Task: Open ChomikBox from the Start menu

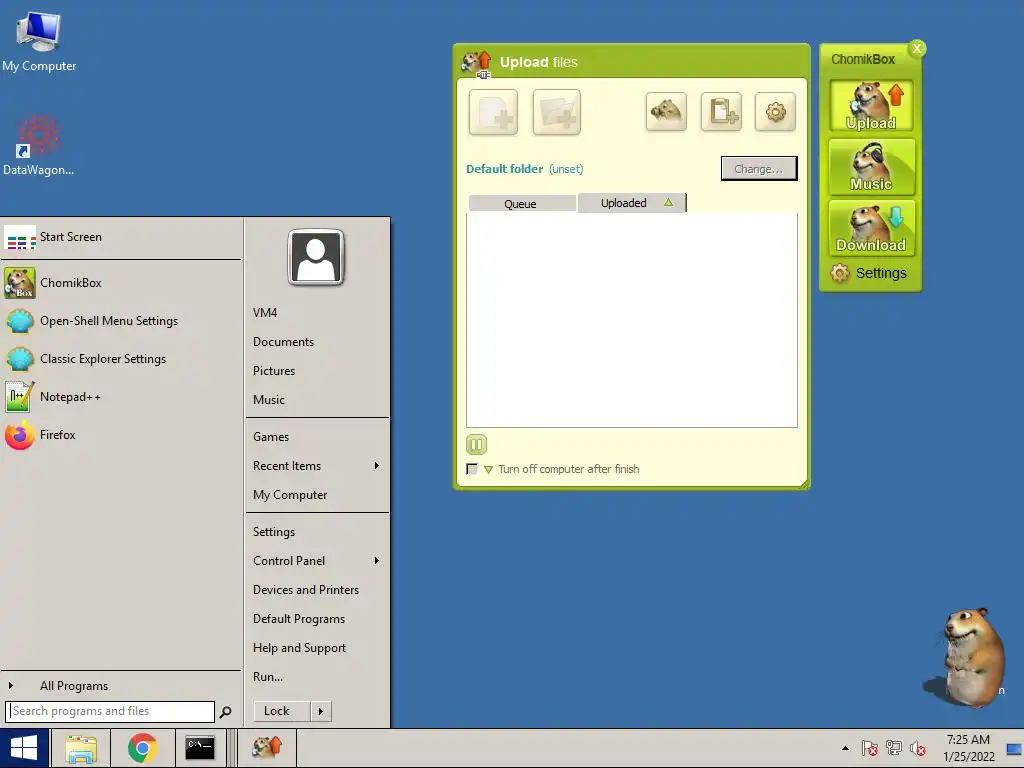Action: (x=121, y=283)
